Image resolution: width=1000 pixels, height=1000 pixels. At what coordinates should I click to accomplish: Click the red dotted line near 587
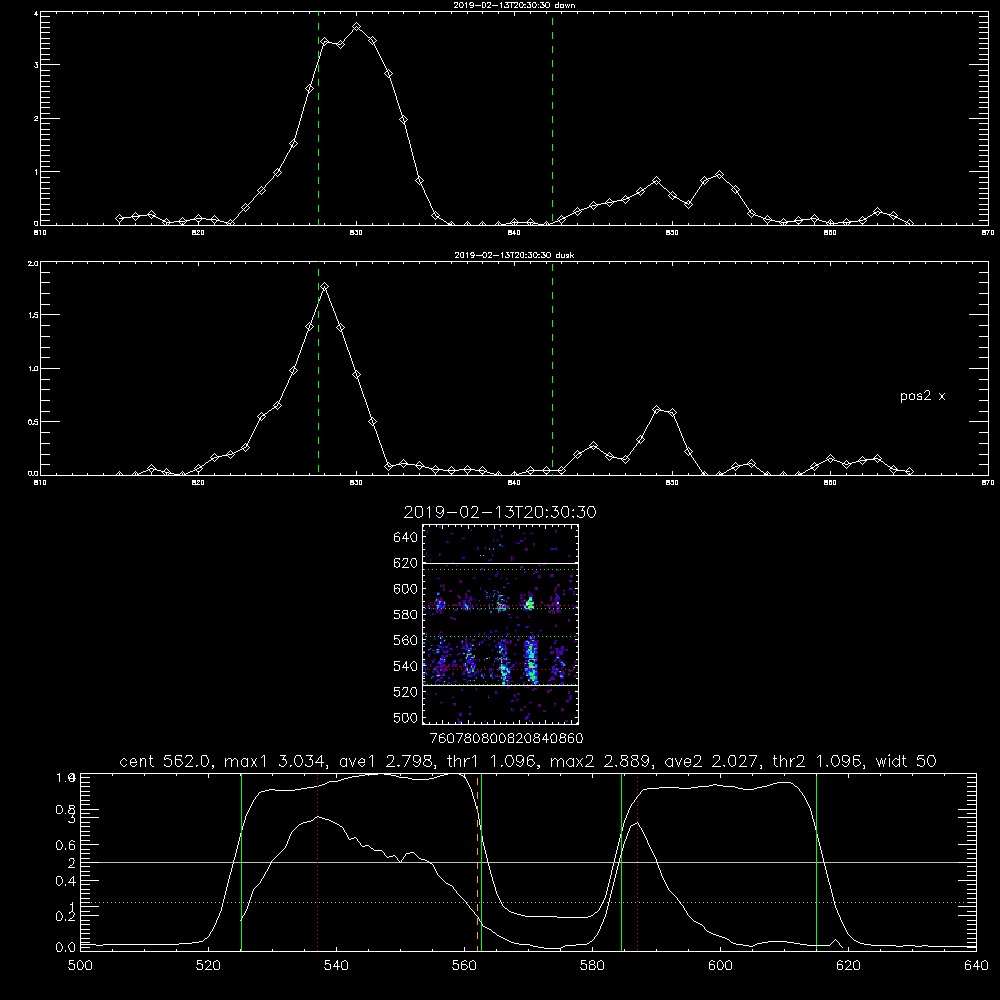point(637,861)
